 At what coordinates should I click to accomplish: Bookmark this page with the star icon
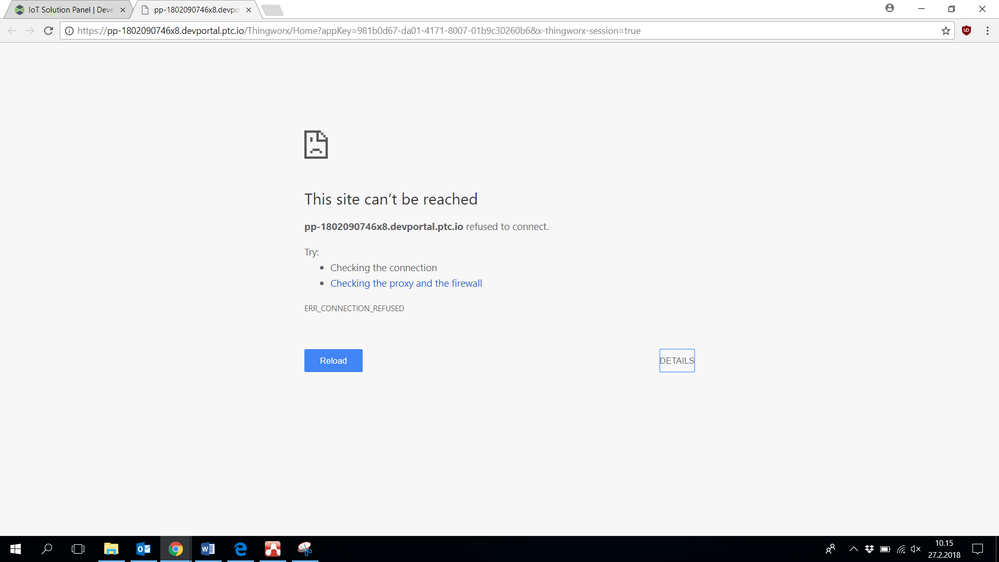tap(945, 31)
